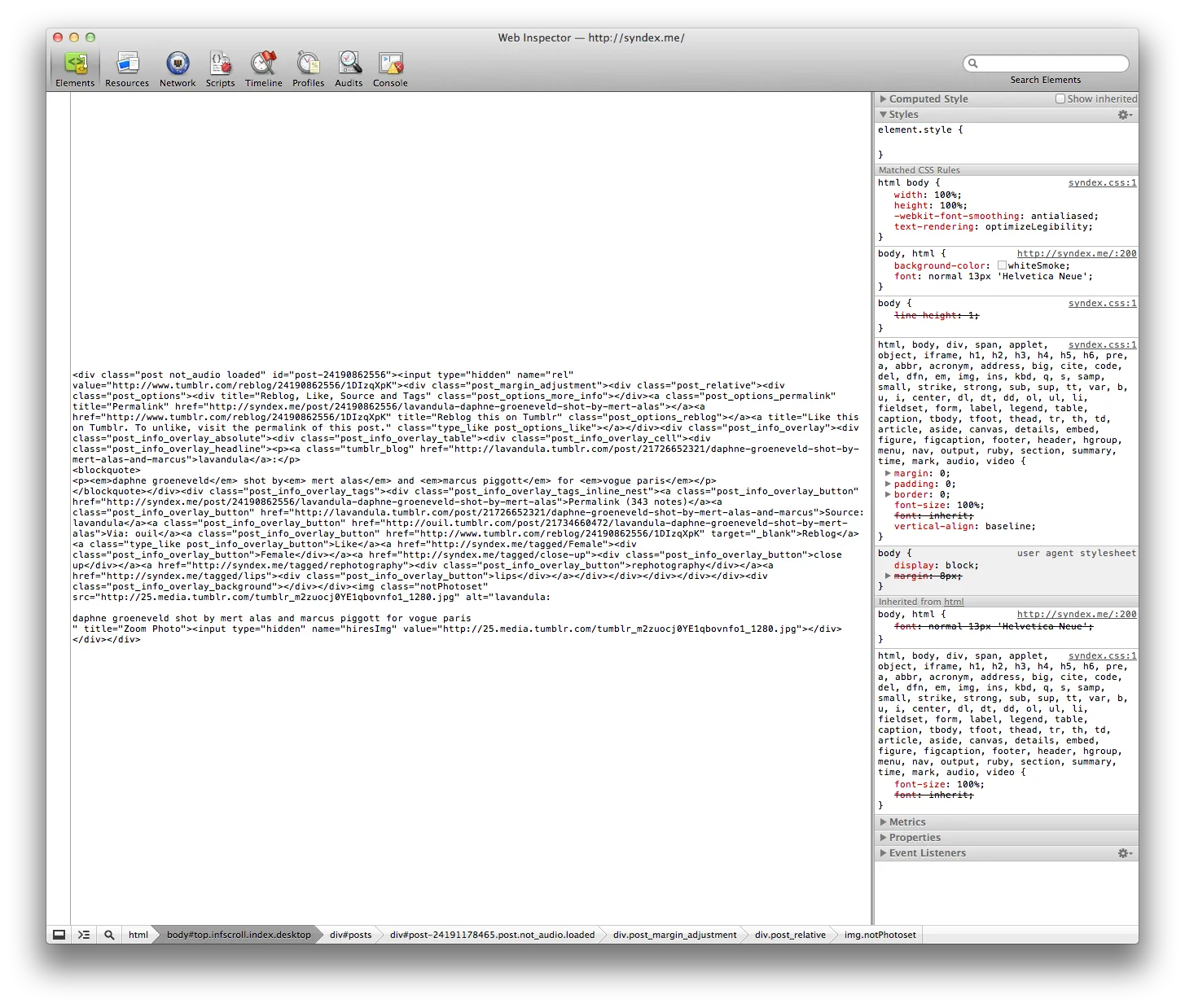This screenshot has width=1185, height=1008.
Task: Click the Search Elements field
Action: coord(1046,63)
